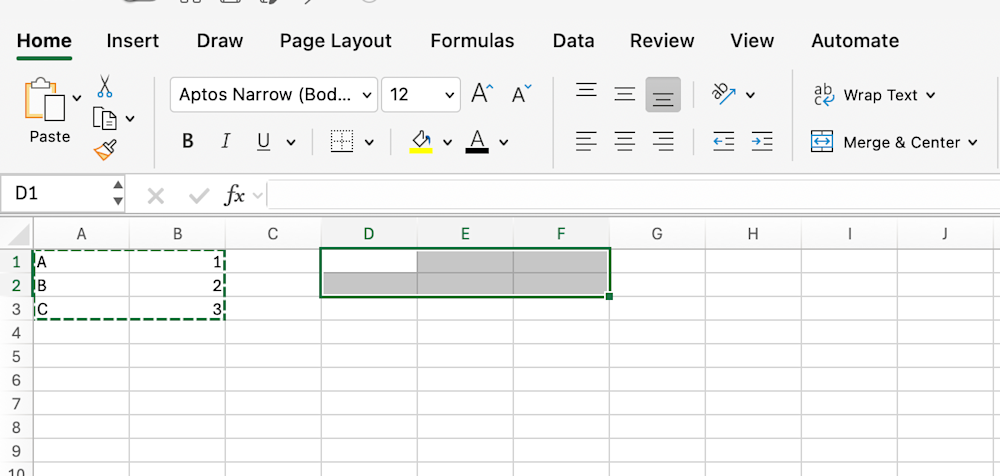This screenshot has height=476, width=1000.
Task: Toggle Bottom Align, currently active
Action: 663,94
